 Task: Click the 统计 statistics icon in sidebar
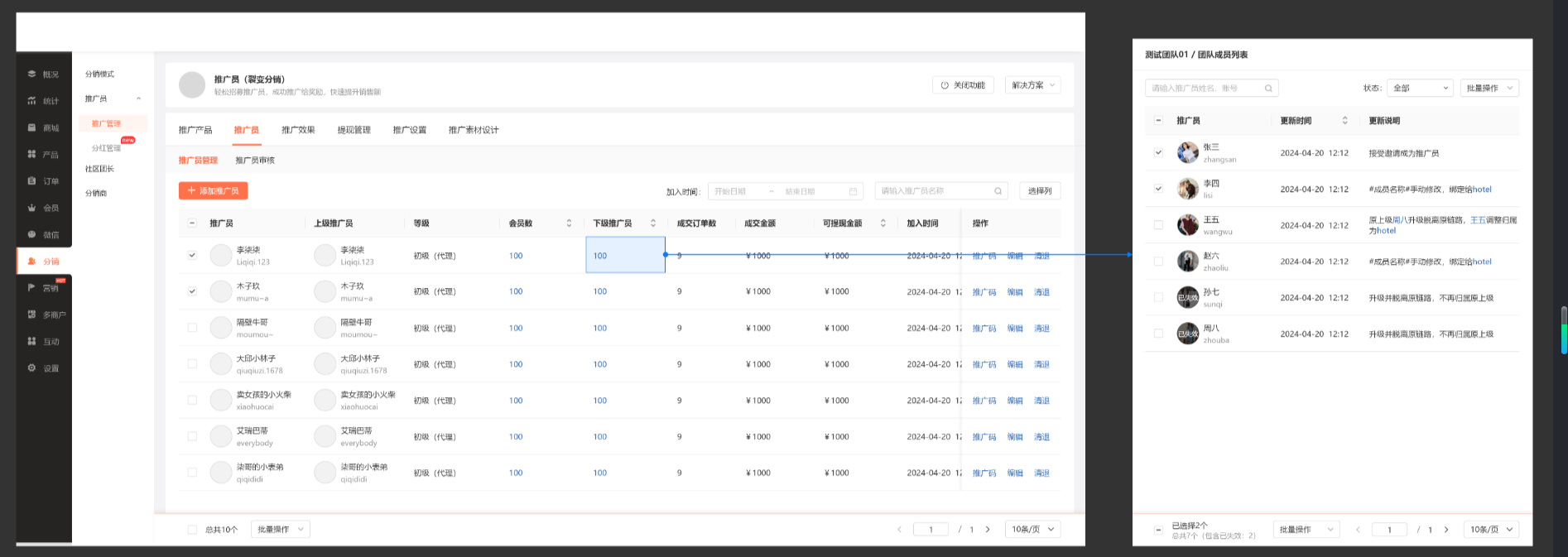32,101
